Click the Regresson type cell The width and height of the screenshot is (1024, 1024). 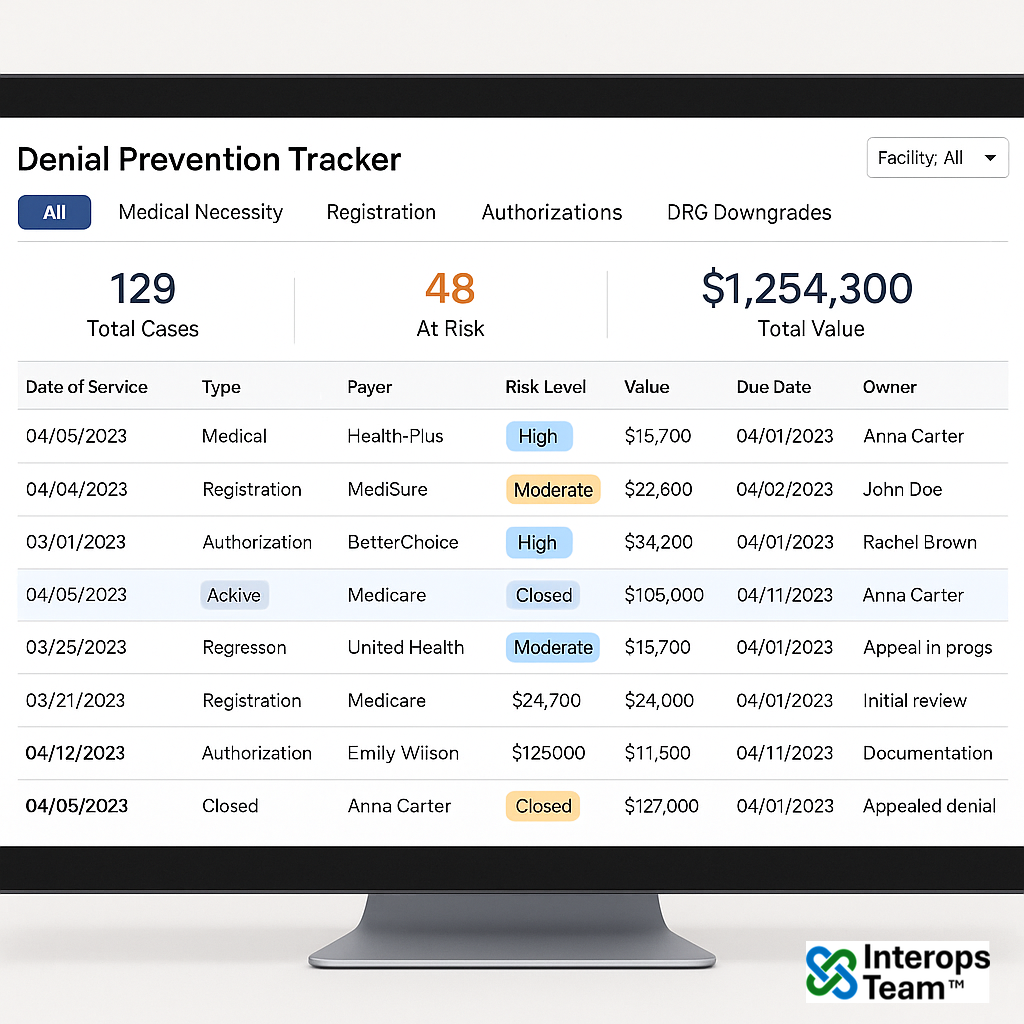[244, 647]
